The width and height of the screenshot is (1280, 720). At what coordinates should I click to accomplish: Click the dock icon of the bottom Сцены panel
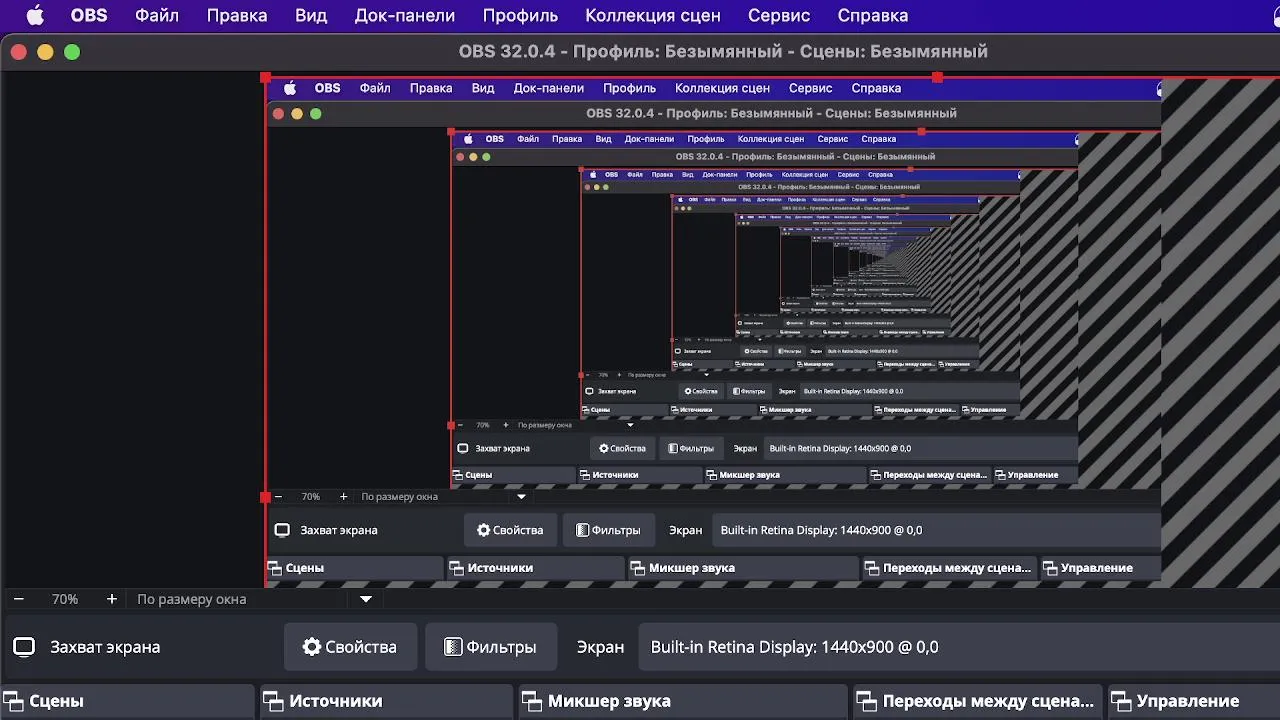tap(14, 701)
